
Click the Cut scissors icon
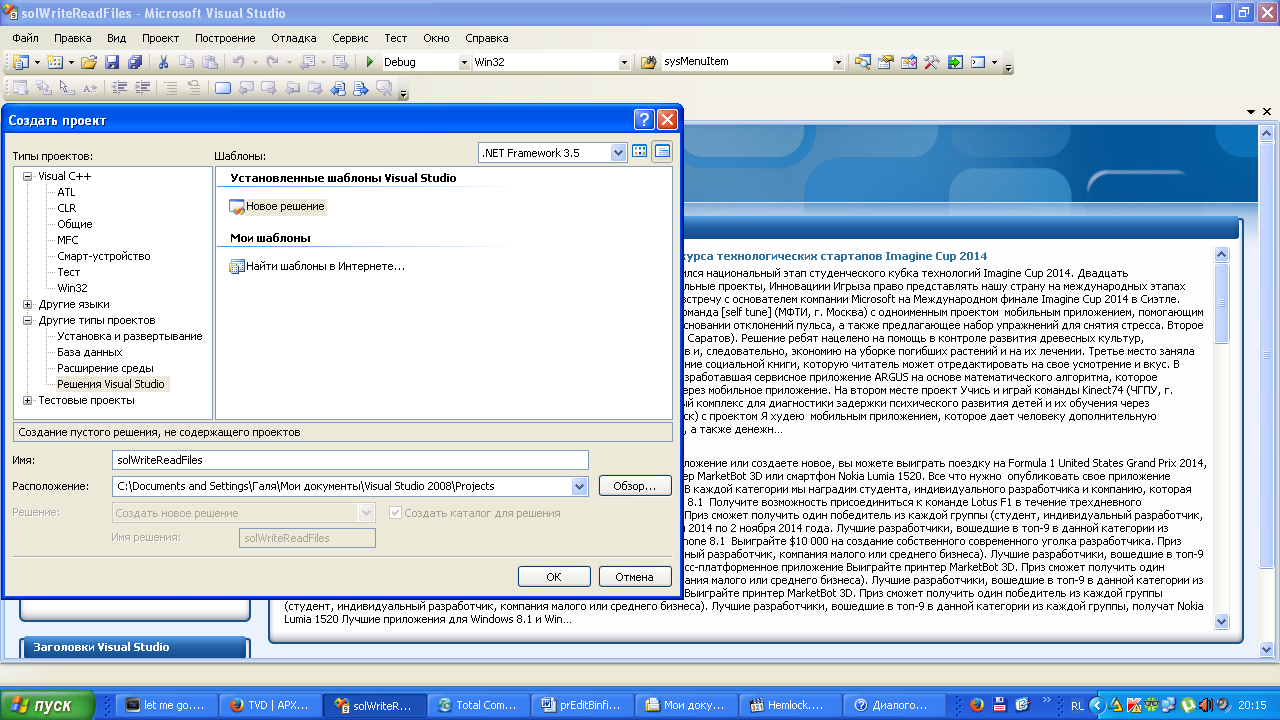(x=164, y=62)
